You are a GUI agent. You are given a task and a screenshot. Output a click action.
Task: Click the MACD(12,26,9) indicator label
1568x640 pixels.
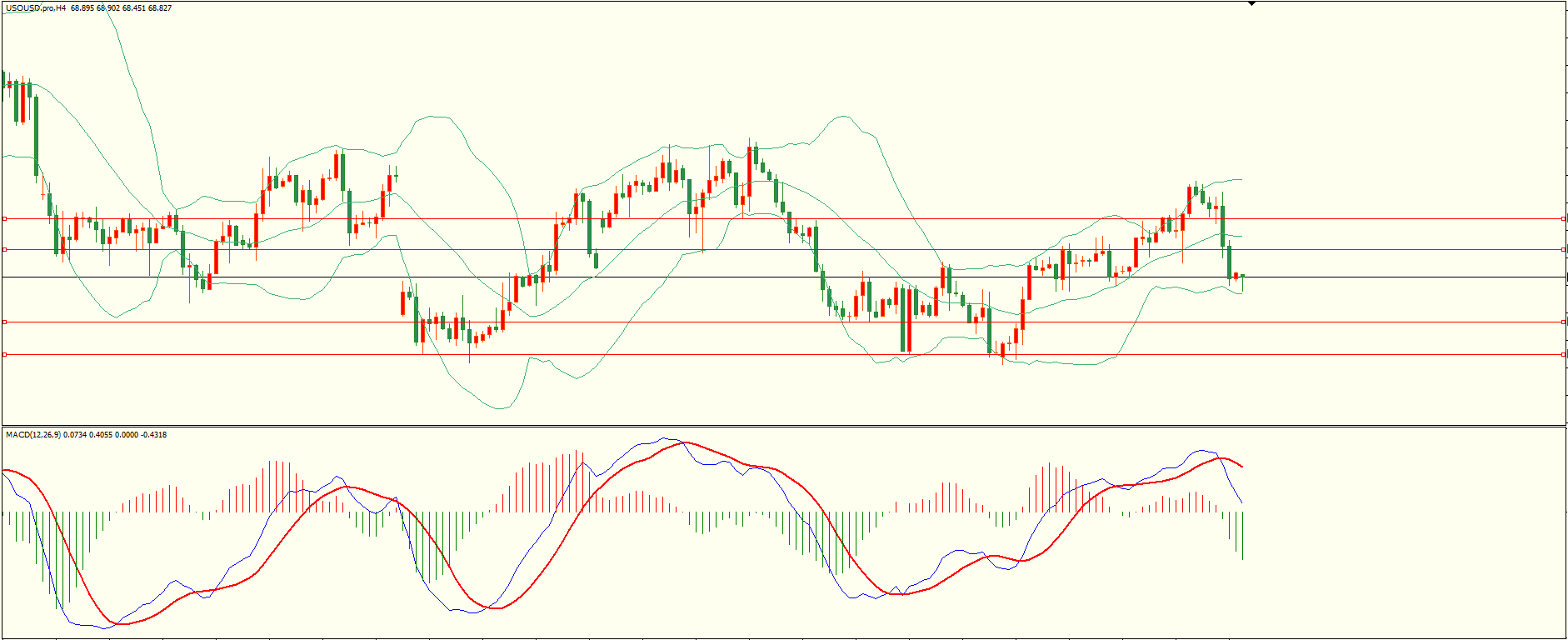(33, 435)
